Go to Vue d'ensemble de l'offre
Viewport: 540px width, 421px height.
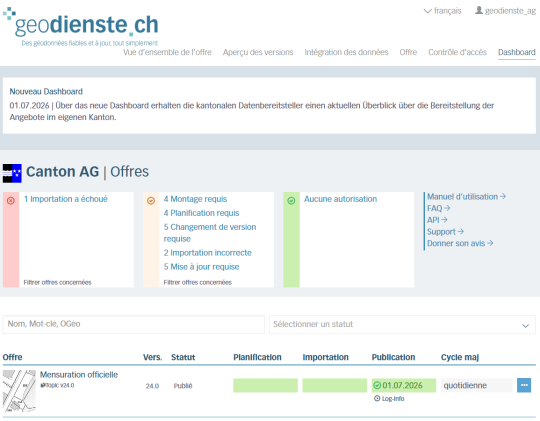[x=167, y=52]
